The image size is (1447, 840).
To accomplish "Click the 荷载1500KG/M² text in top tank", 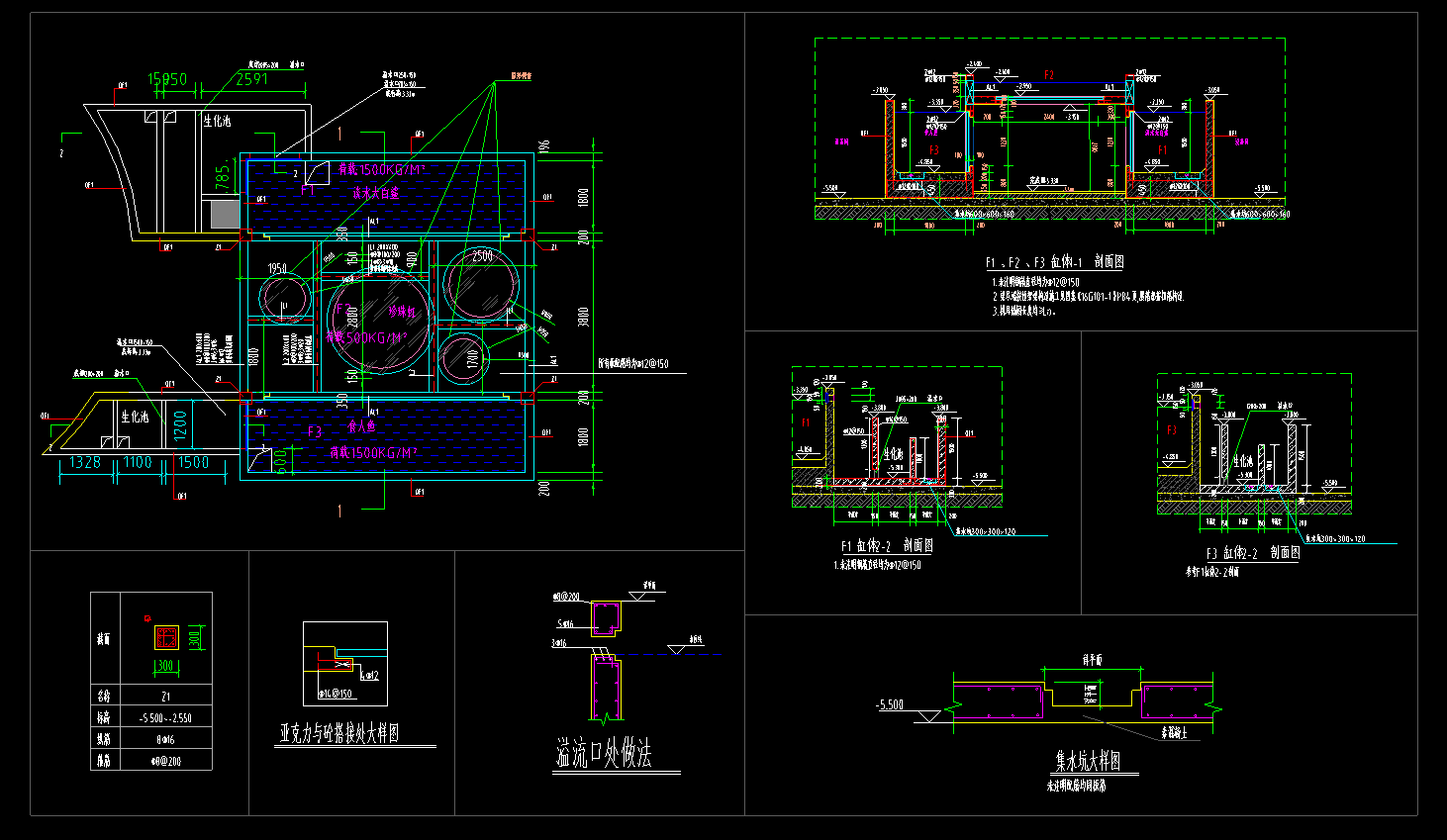I will coord(382,170).
